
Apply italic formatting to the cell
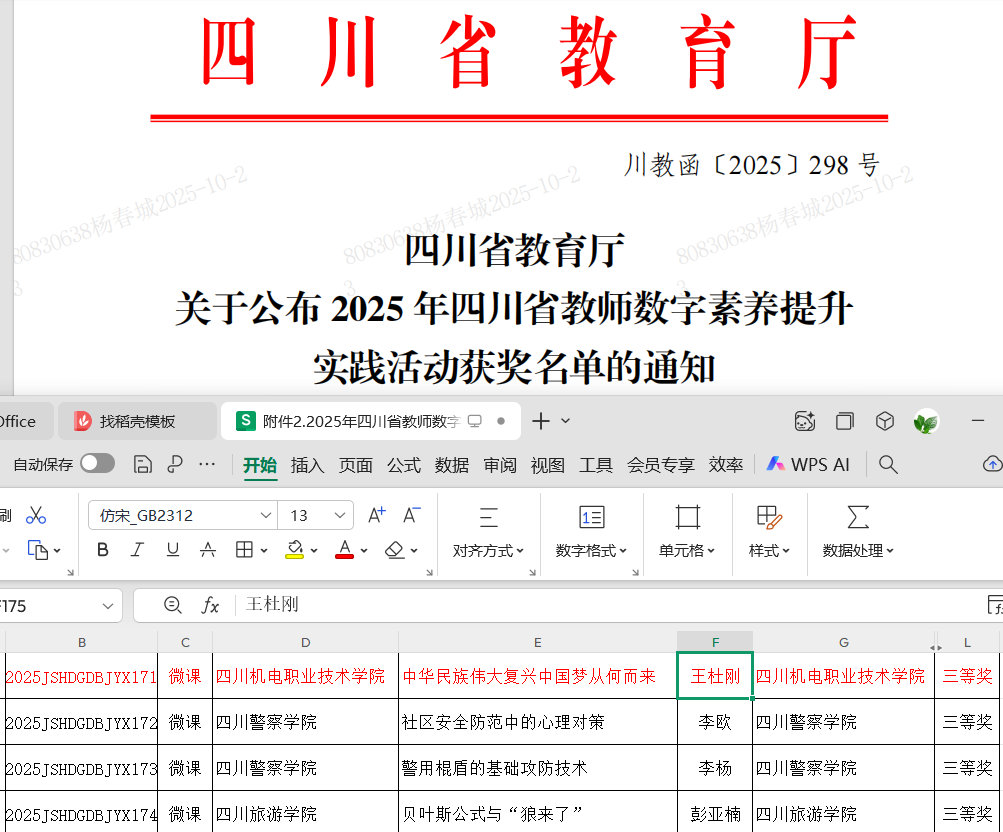tap(137, 549)
